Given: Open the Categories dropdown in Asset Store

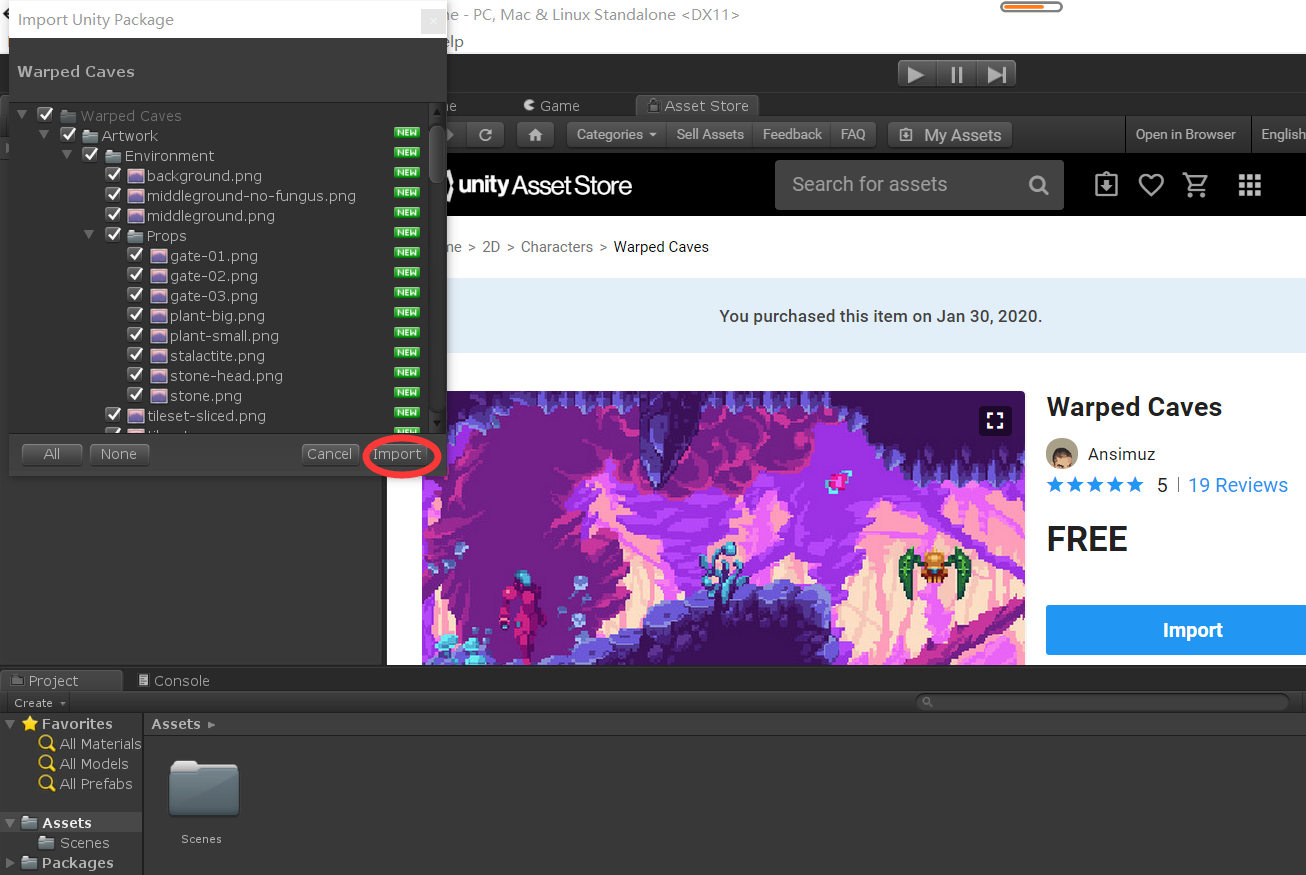Looking at the screenshot, I should (616, 135).
